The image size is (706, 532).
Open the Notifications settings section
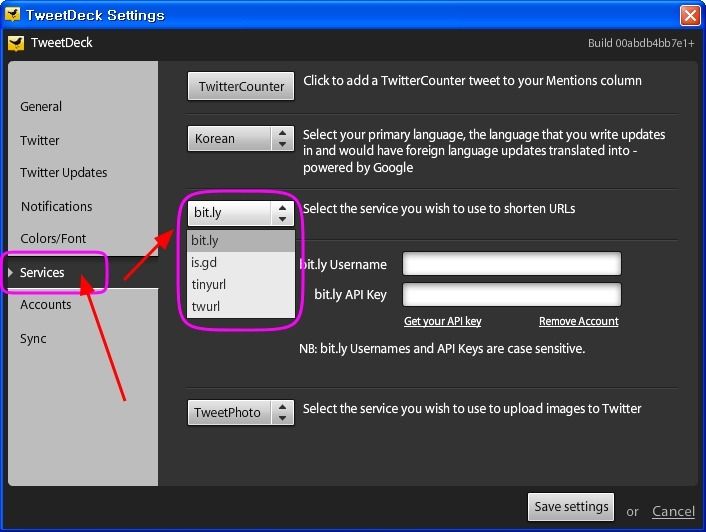tap(57, 207)
